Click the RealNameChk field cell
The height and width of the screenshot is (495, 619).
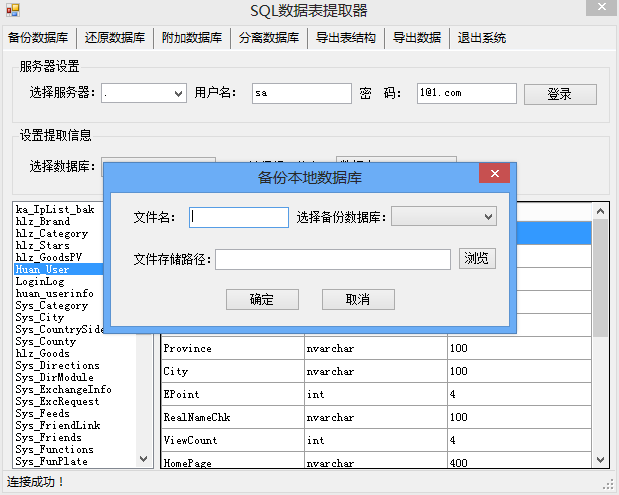tap(233, 417)
